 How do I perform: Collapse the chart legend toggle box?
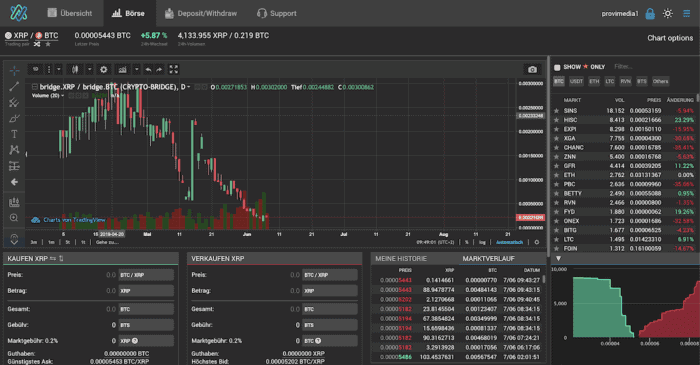[x=34, y=87]
